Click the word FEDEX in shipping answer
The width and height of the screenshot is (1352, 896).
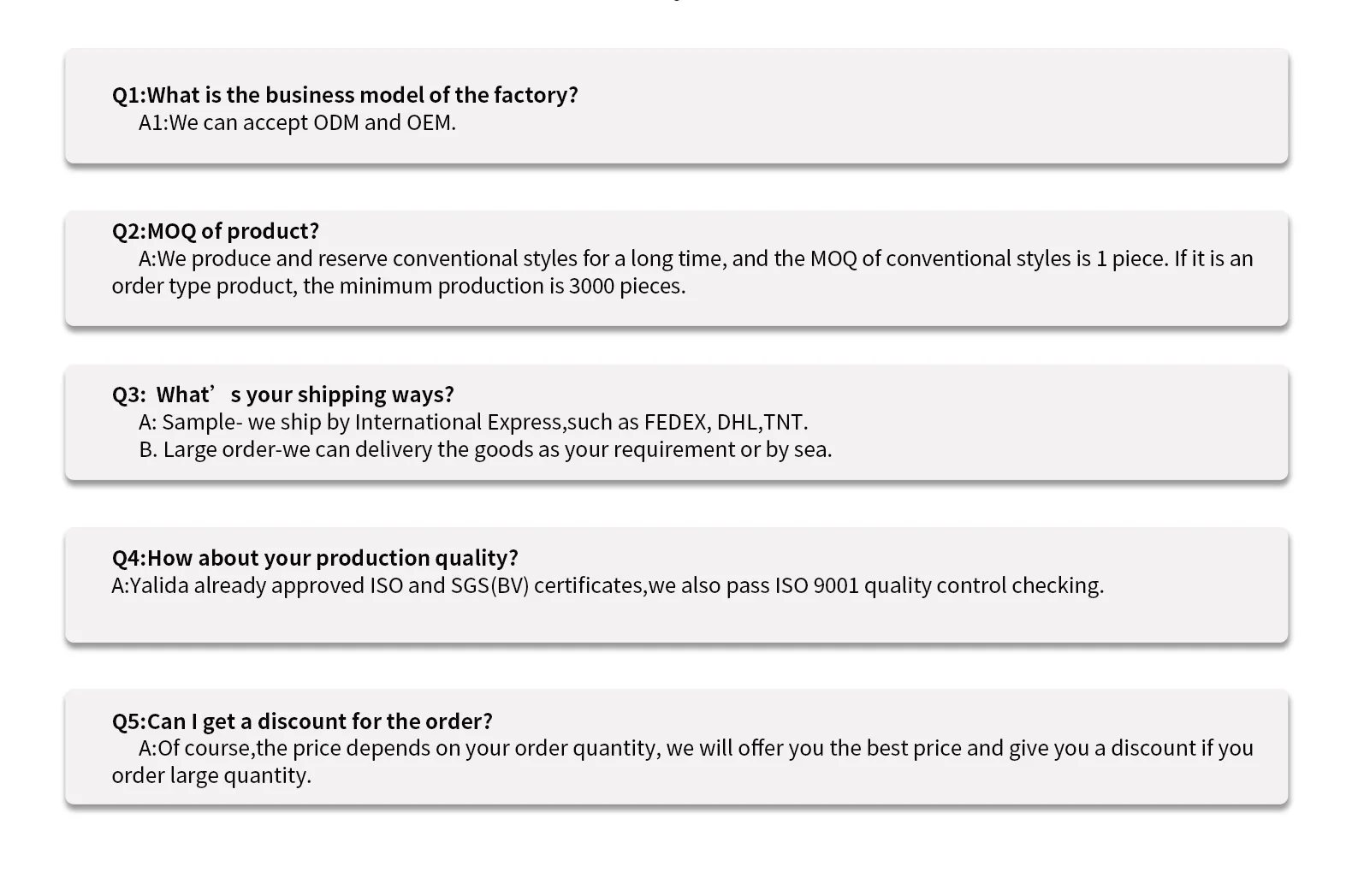click(675, 422)
